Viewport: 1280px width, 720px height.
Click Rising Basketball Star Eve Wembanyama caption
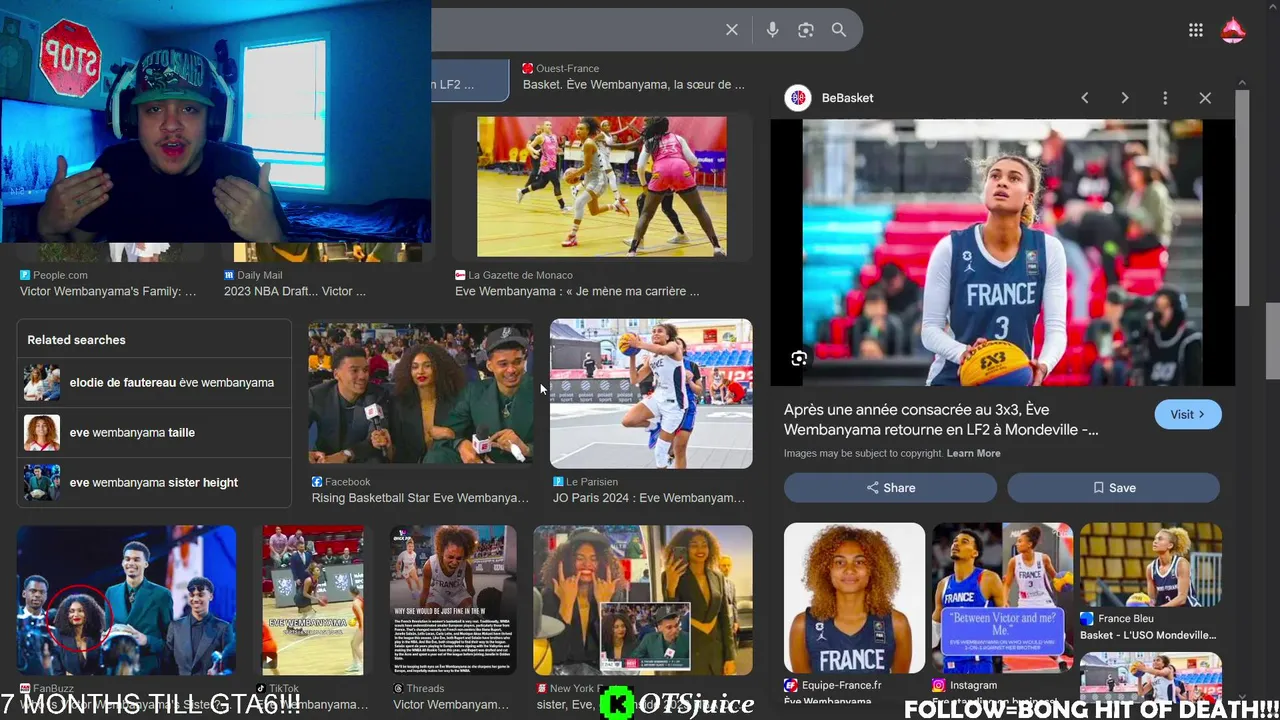tap(420, 498)
